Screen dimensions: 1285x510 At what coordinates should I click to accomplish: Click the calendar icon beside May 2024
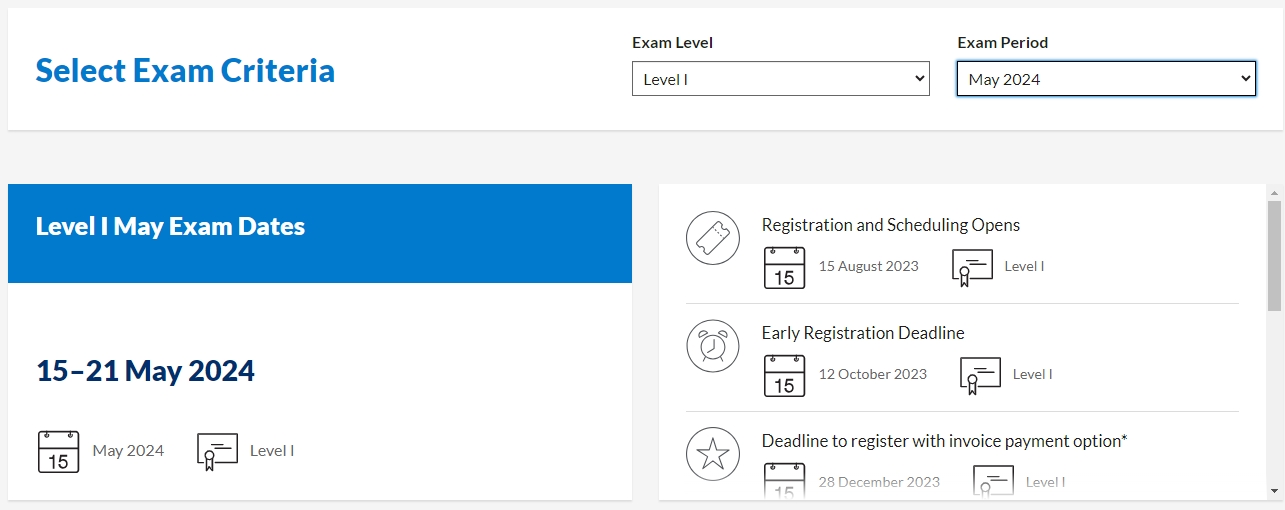58,451
